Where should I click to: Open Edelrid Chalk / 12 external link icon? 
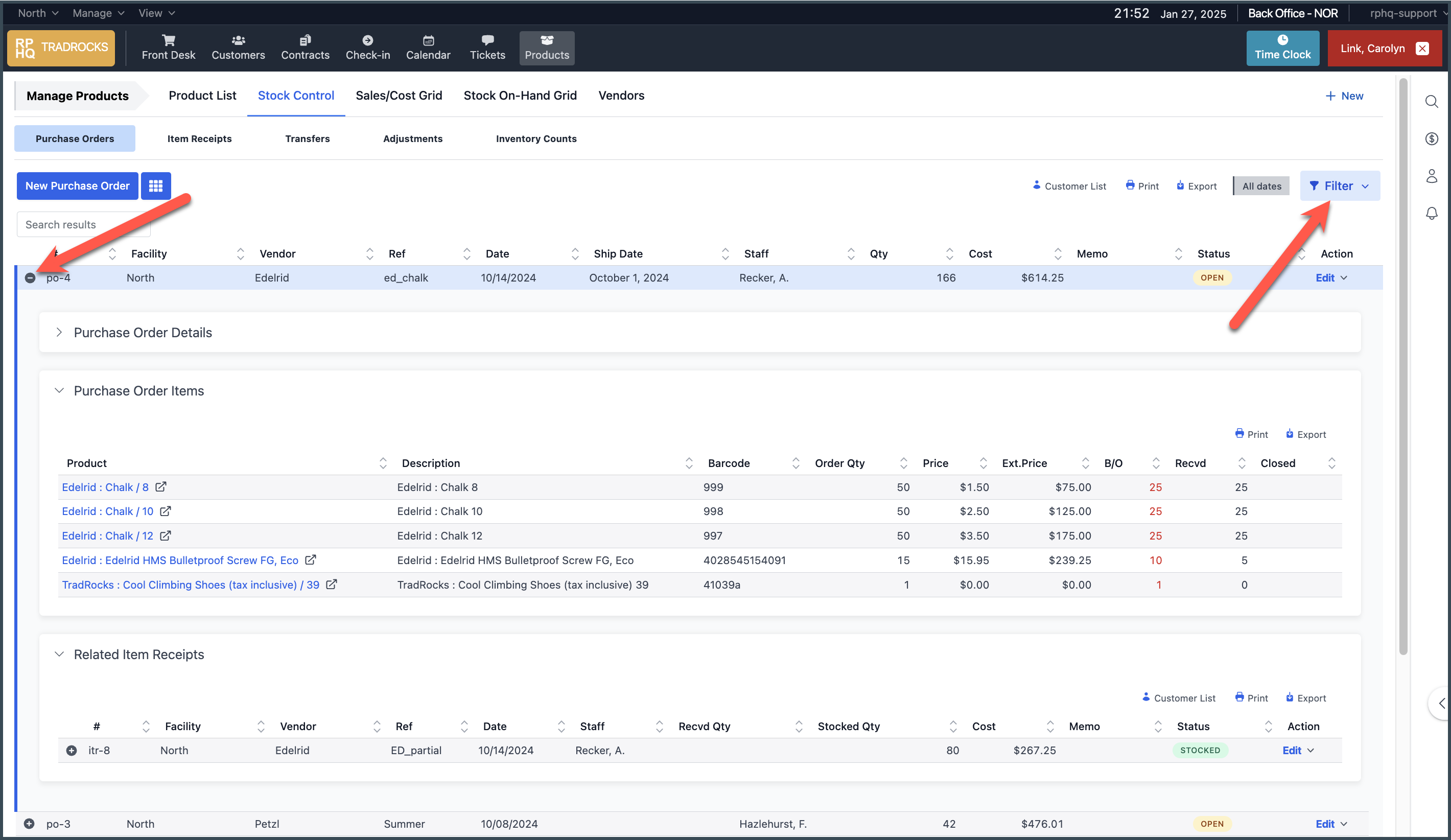coord(166,535)
